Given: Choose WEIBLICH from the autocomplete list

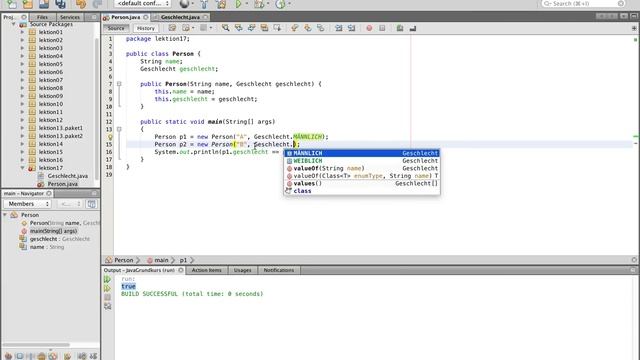Looking at the screenshot, I should [x=362, y=161].
